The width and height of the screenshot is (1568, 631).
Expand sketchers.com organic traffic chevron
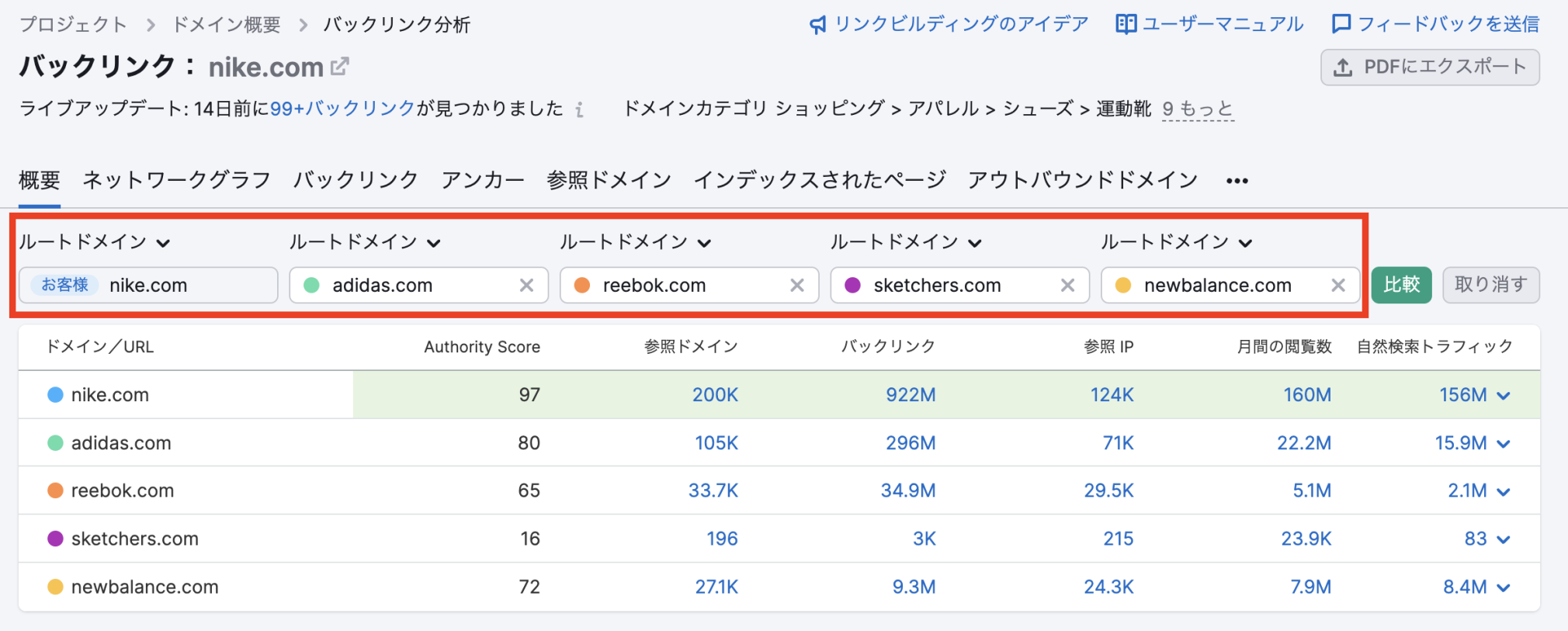[x=1504, y=539]
